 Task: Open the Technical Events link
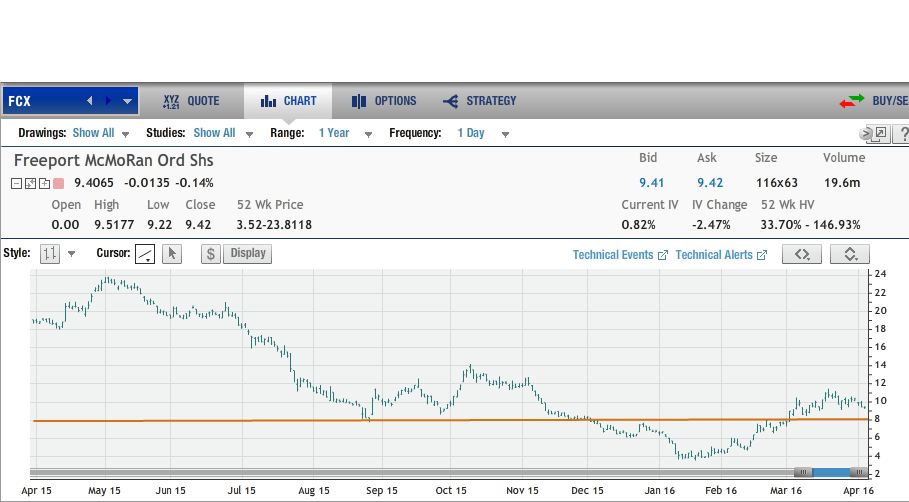click(620, 255)
